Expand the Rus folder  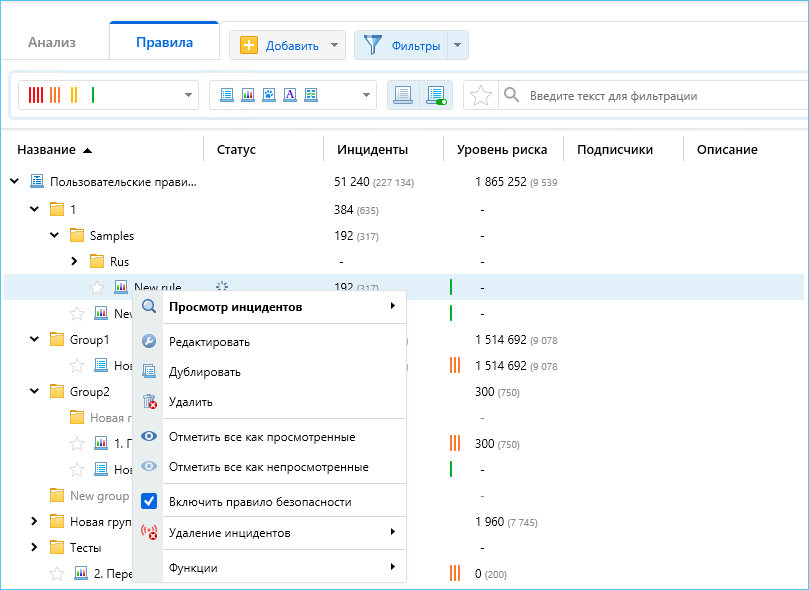(74, 261)
